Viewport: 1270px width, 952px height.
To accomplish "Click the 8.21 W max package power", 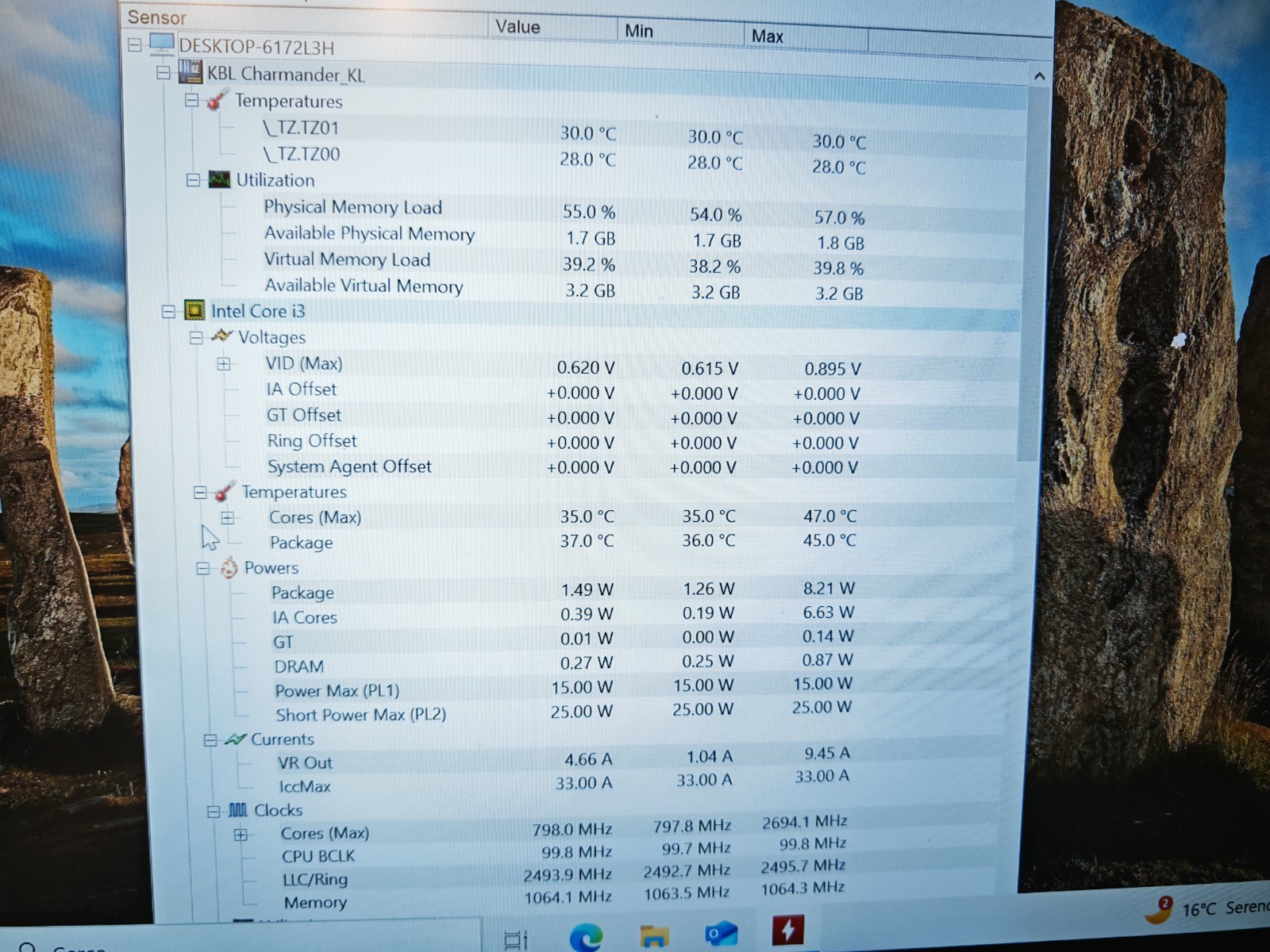I will pyautogui.click(x=829, y=589).
